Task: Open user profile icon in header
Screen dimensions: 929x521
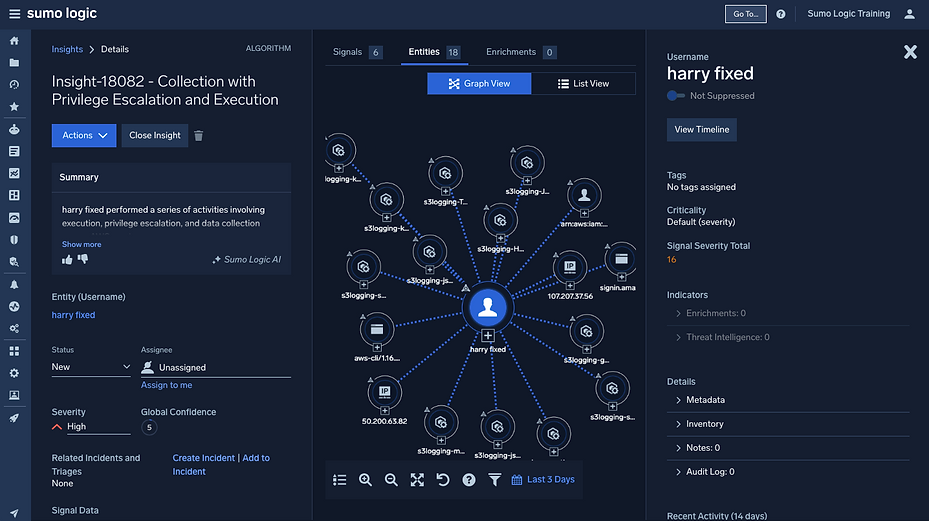Action: (909, 14)
